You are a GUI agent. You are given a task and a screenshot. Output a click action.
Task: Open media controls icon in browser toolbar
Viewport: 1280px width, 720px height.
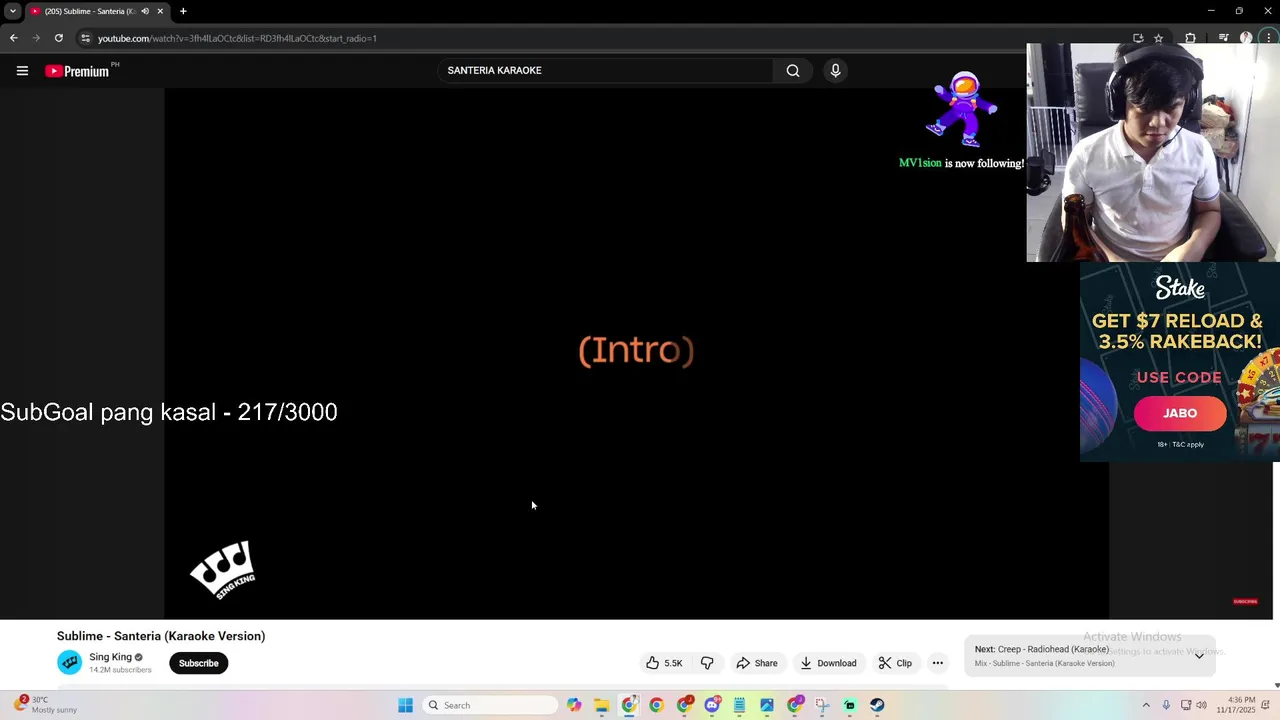pos(1223,38)
